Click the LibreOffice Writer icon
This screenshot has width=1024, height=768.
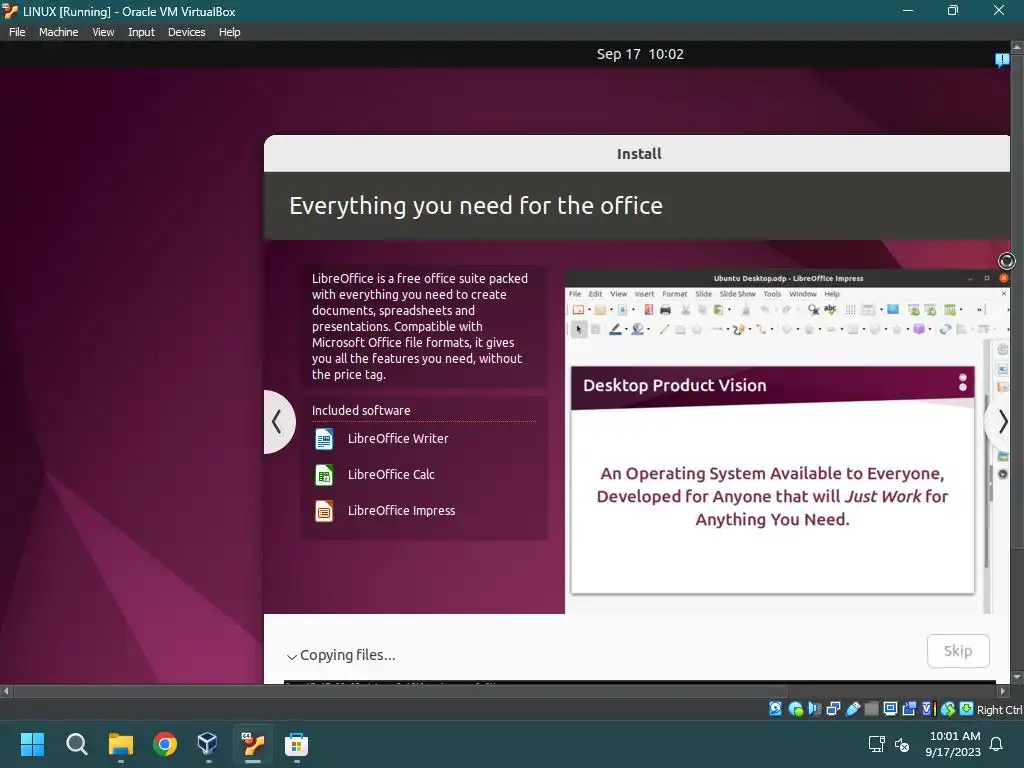tap(324, 439)
